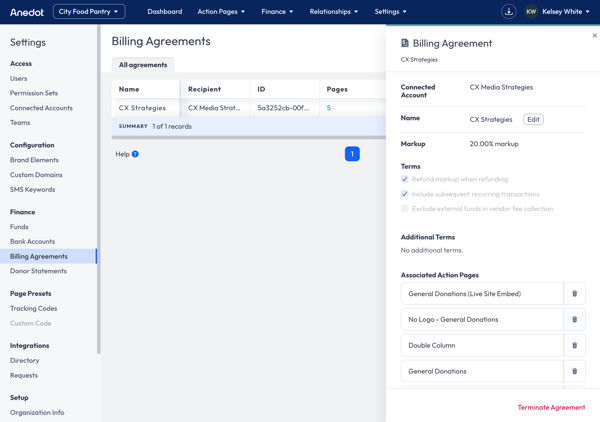This screenshot has width=600, height=422.
Task: Close the Billing Agreement panel
Action: tap(594, 35)
